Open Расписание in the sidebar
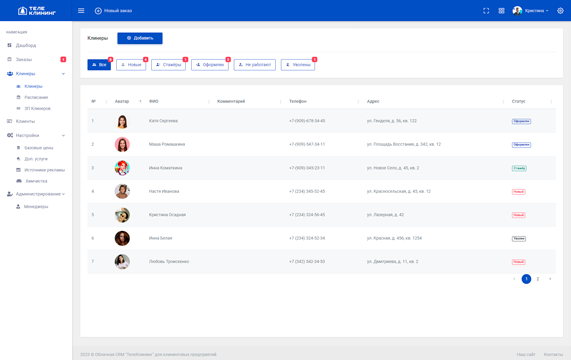The image size is (571, 360). pos(36,97)
